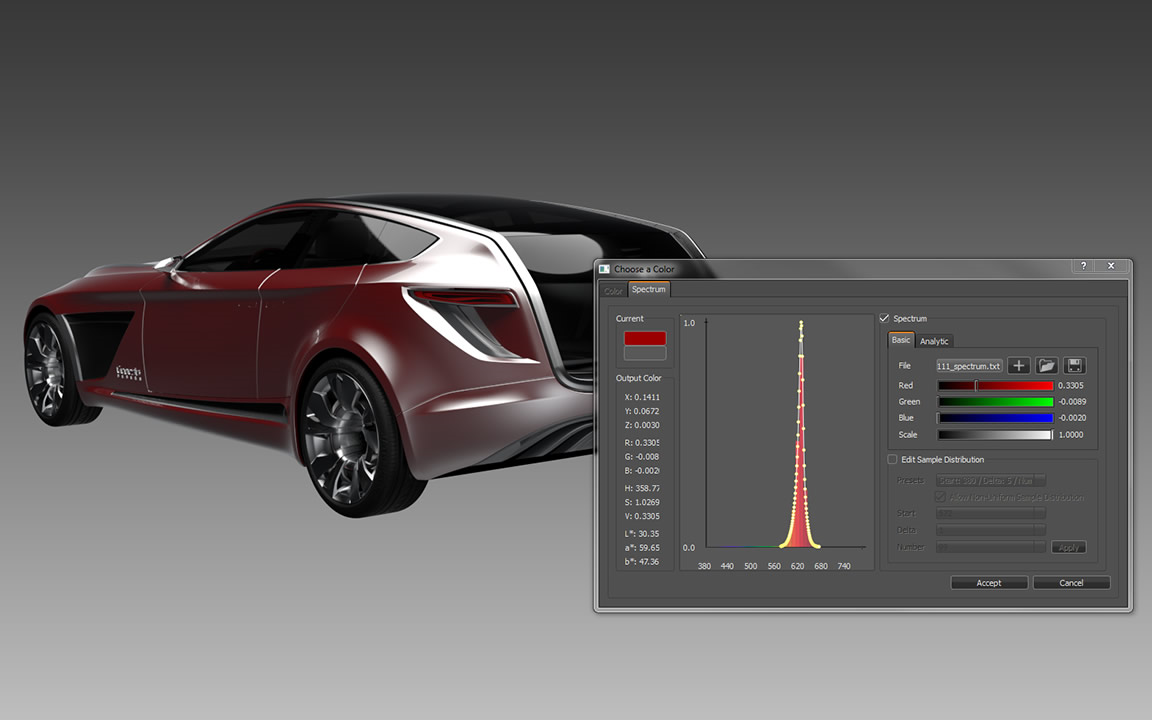
Task: Select the current red color swatch
Action: pyautogui.click(x=645, y=338)
